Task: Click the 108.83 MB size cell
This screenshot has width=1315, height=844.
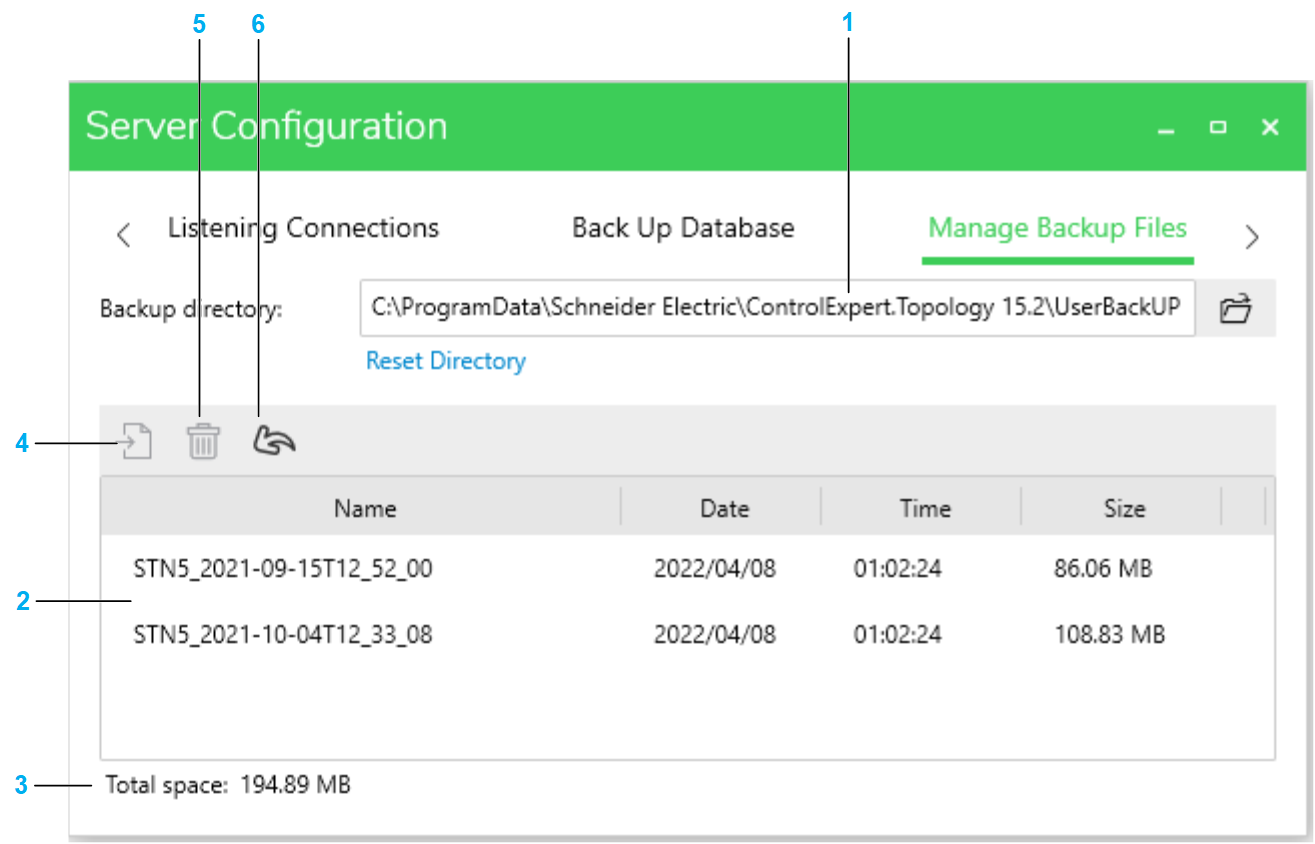Action: click(x=1110, y=634)
